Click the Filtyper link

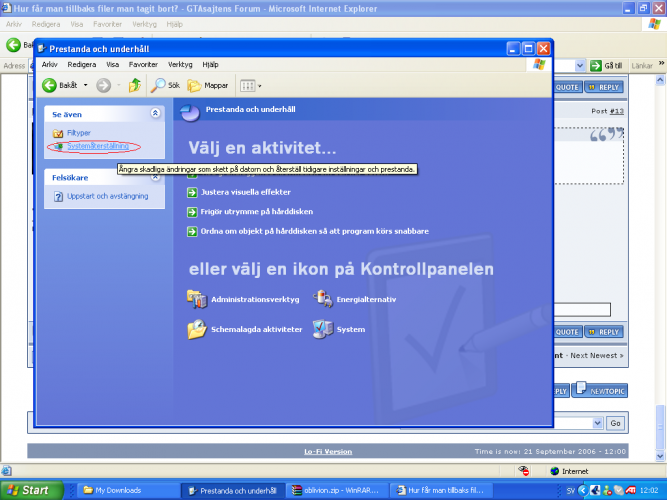(78, 133)
